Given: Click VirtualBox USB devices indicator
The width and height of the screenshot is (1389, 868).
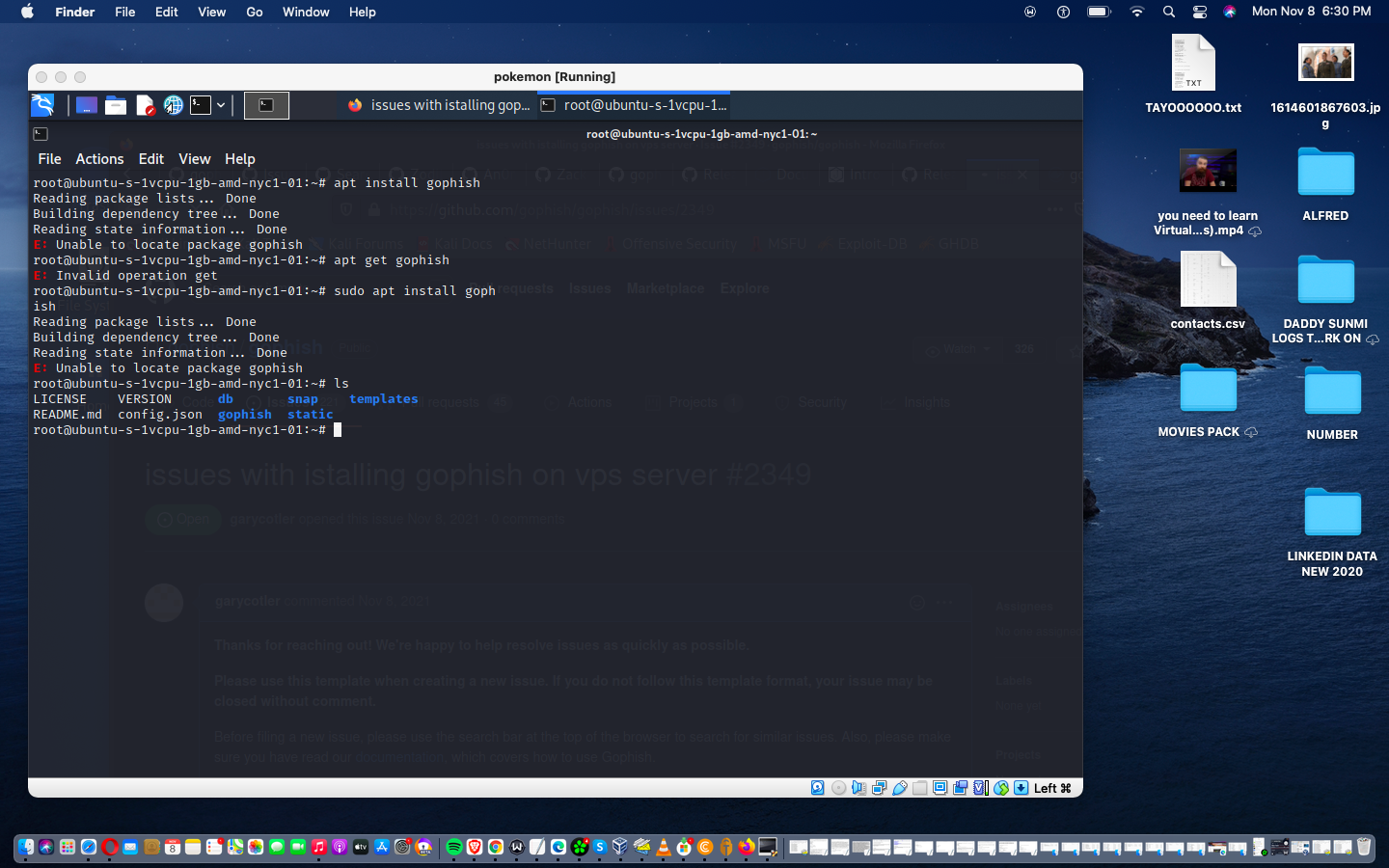Looking at the screenshot, I should [x=900, y=788].
